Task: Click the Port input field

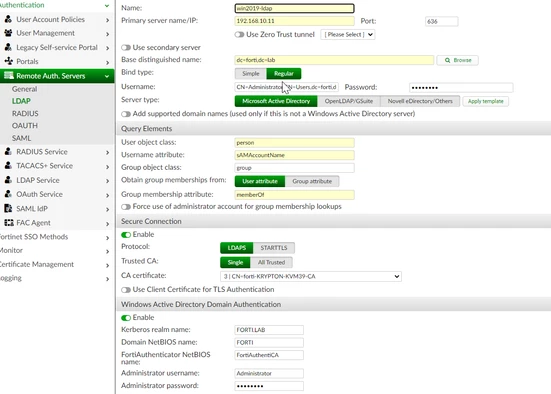Action: pyautogui.click(x=441, y=21)
